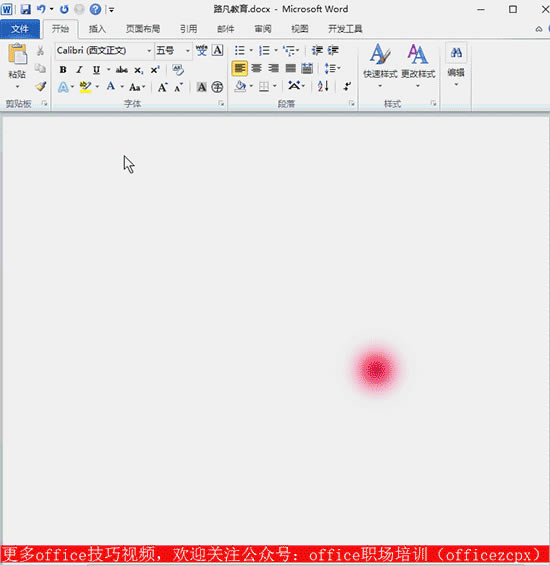The image size is (550, 566).
Task: Open the 视图 tab
Action: pos(300,29)
